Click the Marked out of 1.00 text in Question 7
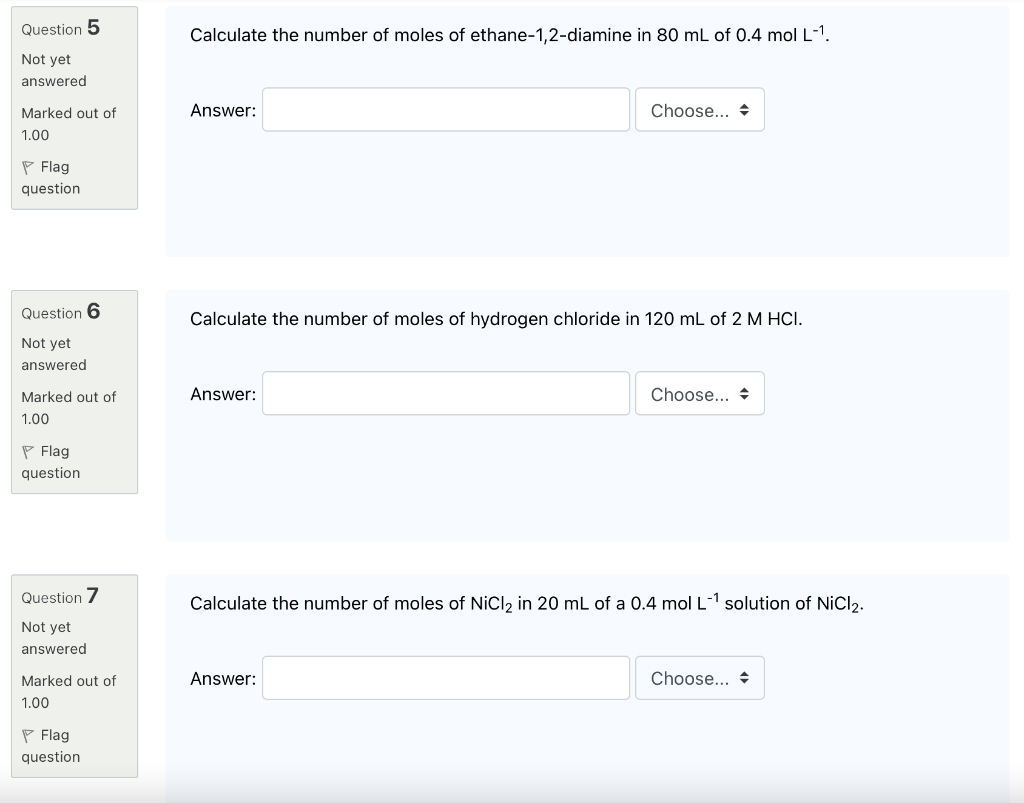This screenshot has height=803, width=1024. [68, 691]
